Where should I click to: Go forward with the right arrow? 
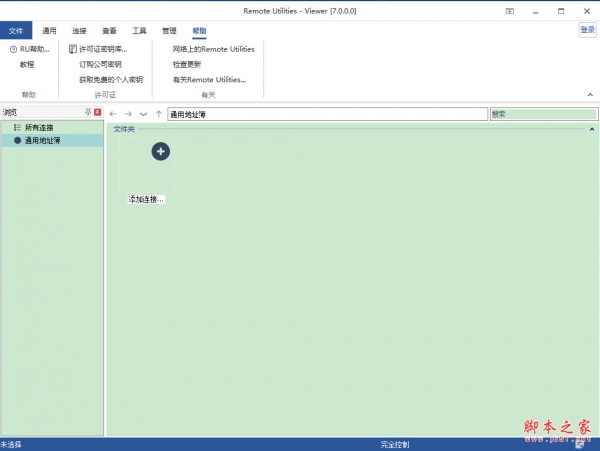[128, 114]
